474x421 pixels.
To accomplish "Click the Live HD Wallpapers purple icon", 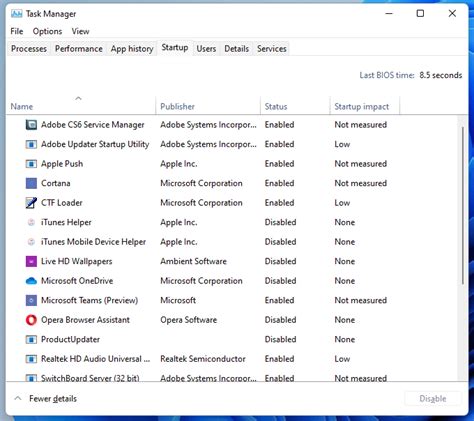I will click(x=31, y=261).
